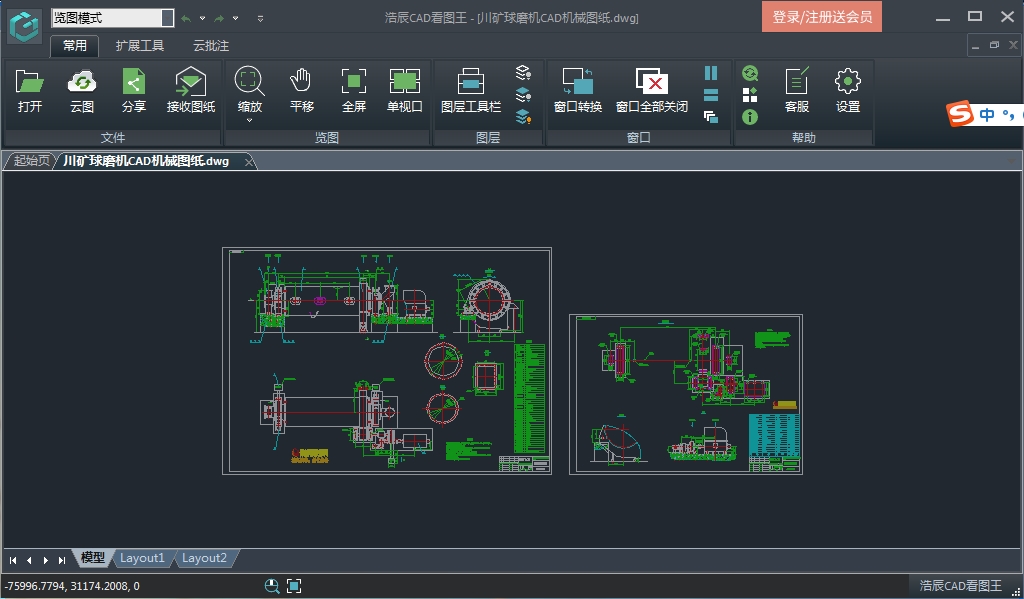Screen dimensions: 1024x599
Task: Close the 川矿球磨机 drawing tab
Action: pos(249,162)
